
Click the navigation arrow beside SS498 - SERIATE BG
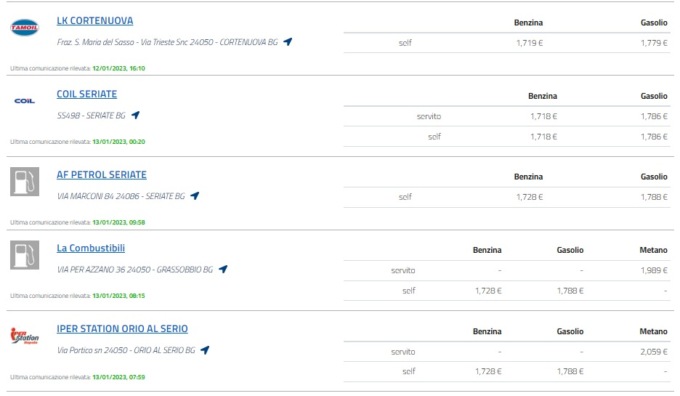135,115
